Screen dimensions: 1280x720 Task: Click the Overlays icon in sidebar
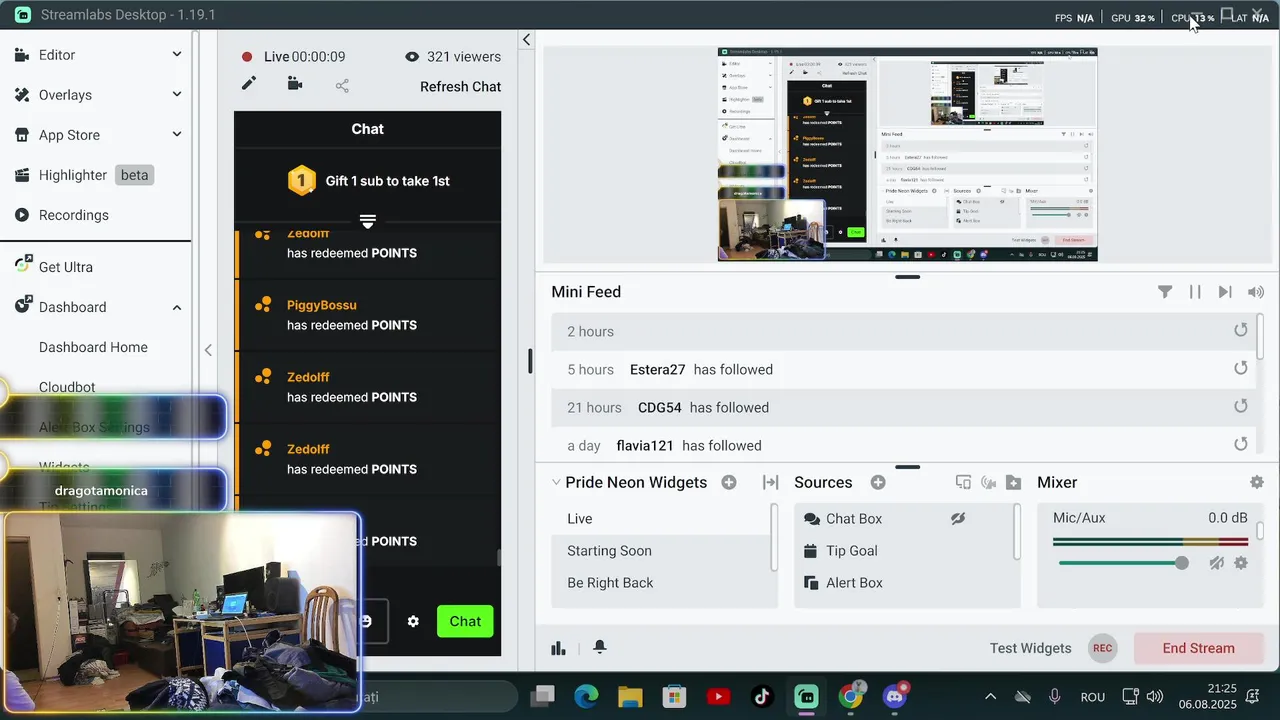[22, 95]
